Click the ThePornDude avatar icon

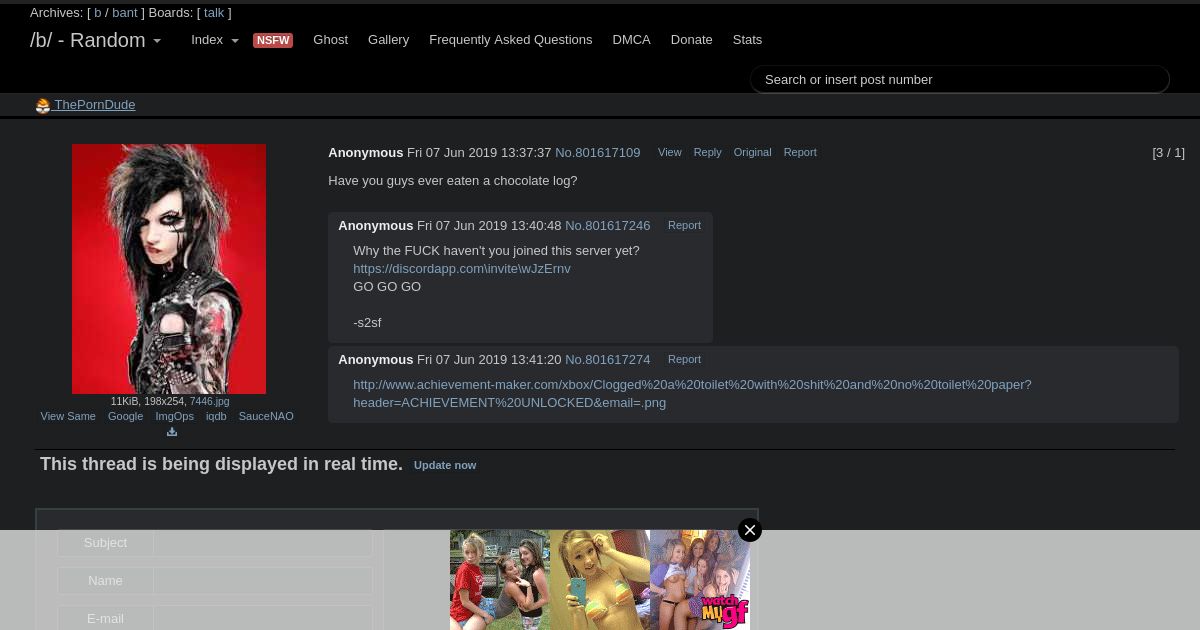click(43, 106)
